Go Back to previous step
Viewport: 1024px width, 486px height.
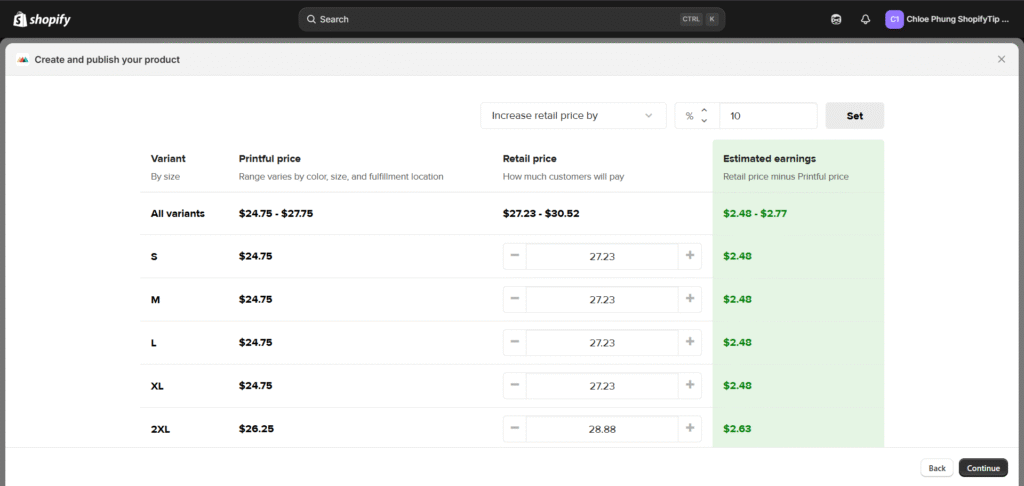pos(936,468)
